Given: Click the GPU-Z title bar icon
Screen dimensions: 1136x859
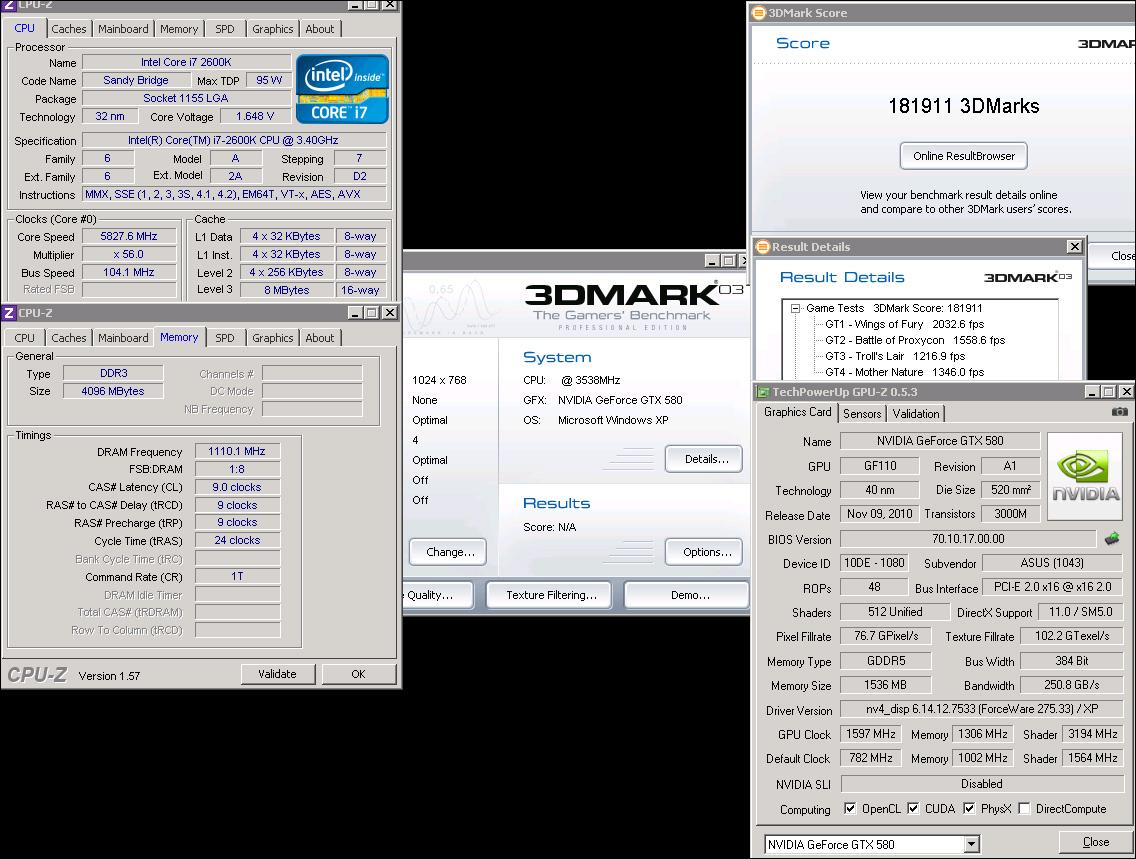Looking at the screenshot, I should pyautogui.click(x=763, y=392).
